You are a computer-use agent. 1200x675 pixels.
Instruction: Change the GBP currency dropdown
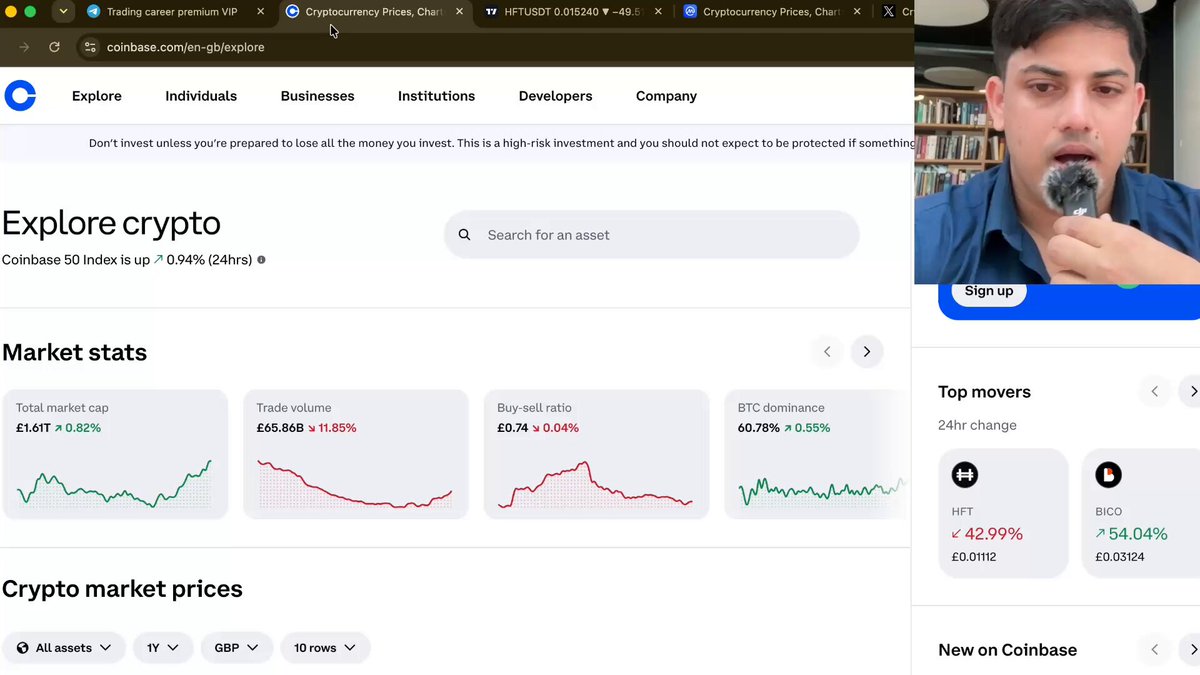[237, 648]
